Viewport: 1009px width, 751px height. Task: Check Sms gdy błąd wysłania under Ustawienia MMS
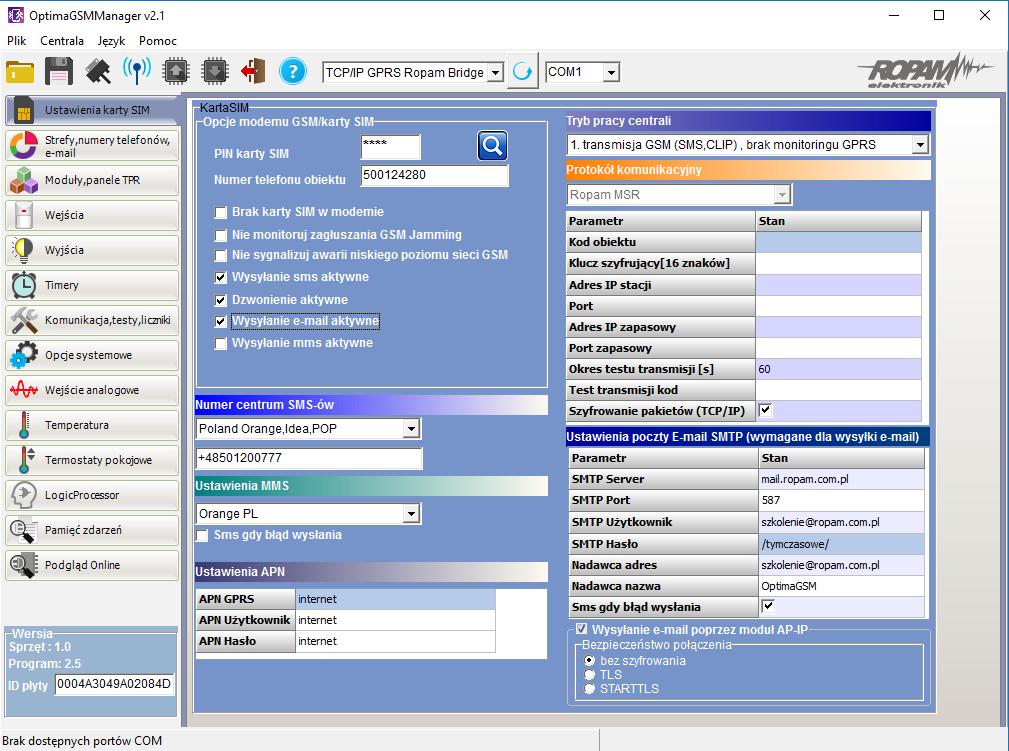(202, 535)
